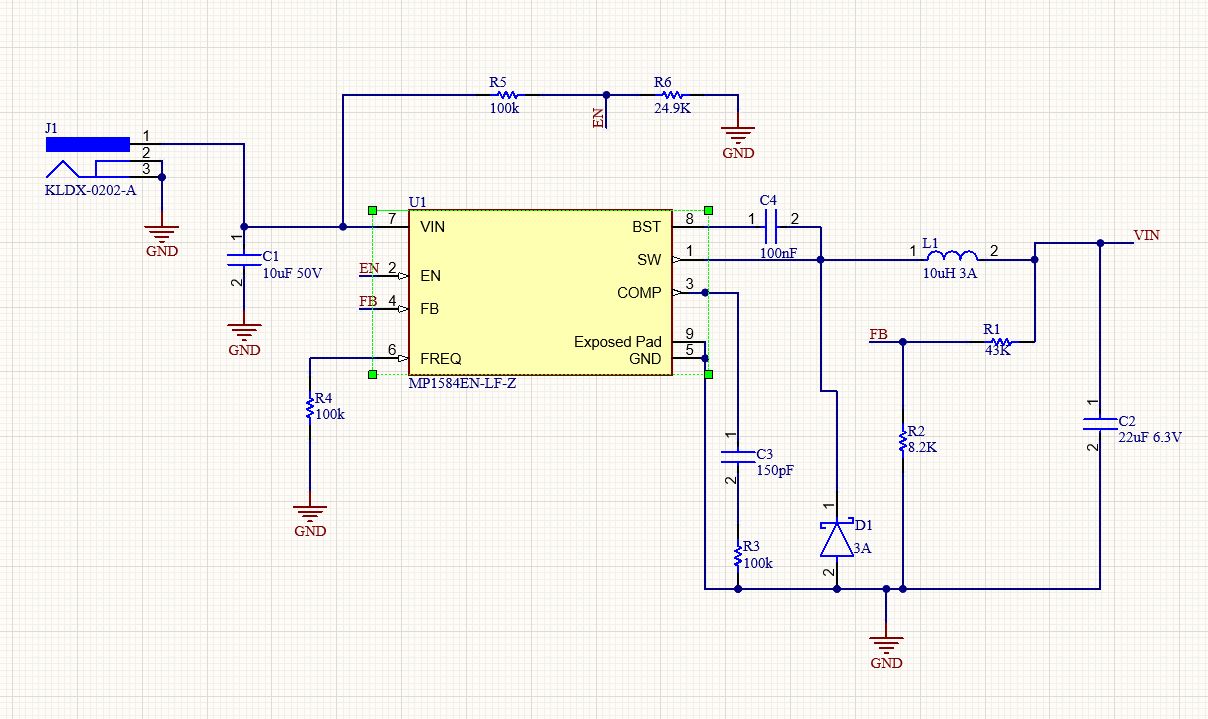Click the EN net label between R5 and R6

click(599, 116)
